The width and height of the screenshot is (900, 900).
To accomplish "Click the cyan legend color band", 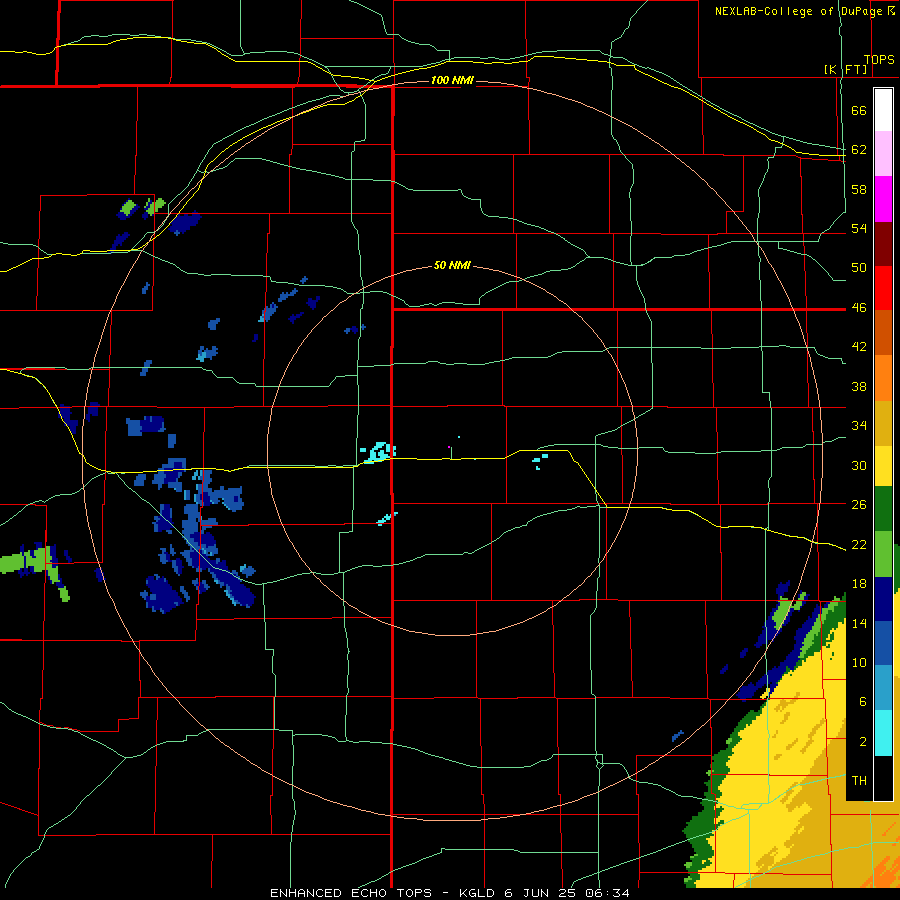I will [x=883, y=733].
